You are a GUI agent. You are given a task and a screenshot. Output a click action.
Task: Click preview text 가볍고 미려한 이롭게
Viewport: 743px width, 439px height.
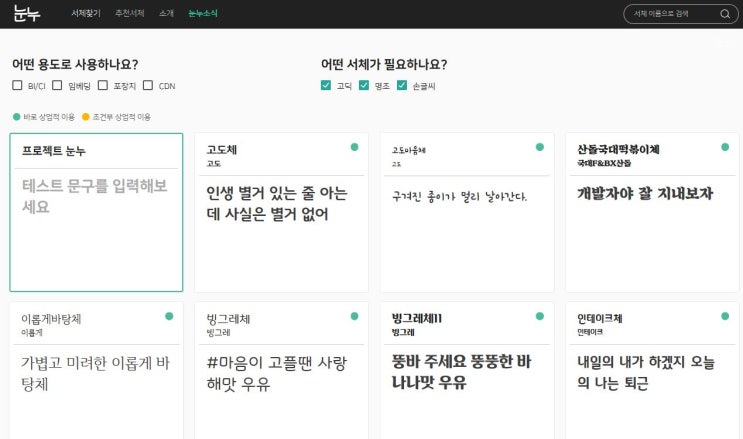click(x=95, y=373)
